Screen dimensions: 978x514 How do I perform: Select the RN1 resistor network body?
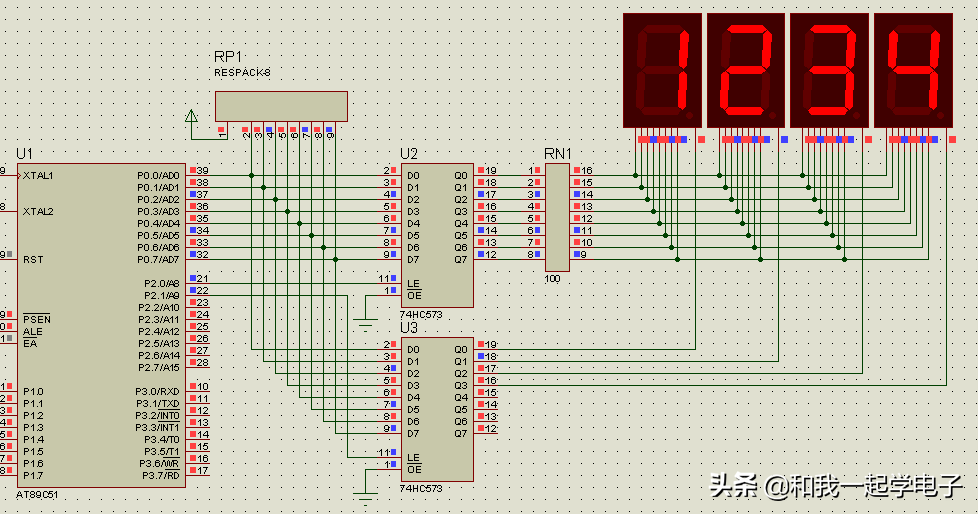(x=557, y=217)
